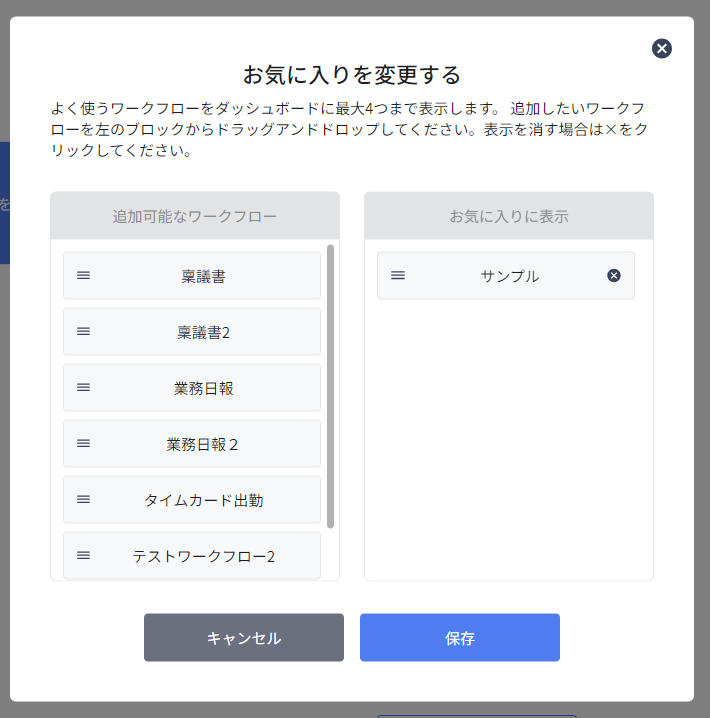Close the dialog with the top-right X

coord(662,49)
